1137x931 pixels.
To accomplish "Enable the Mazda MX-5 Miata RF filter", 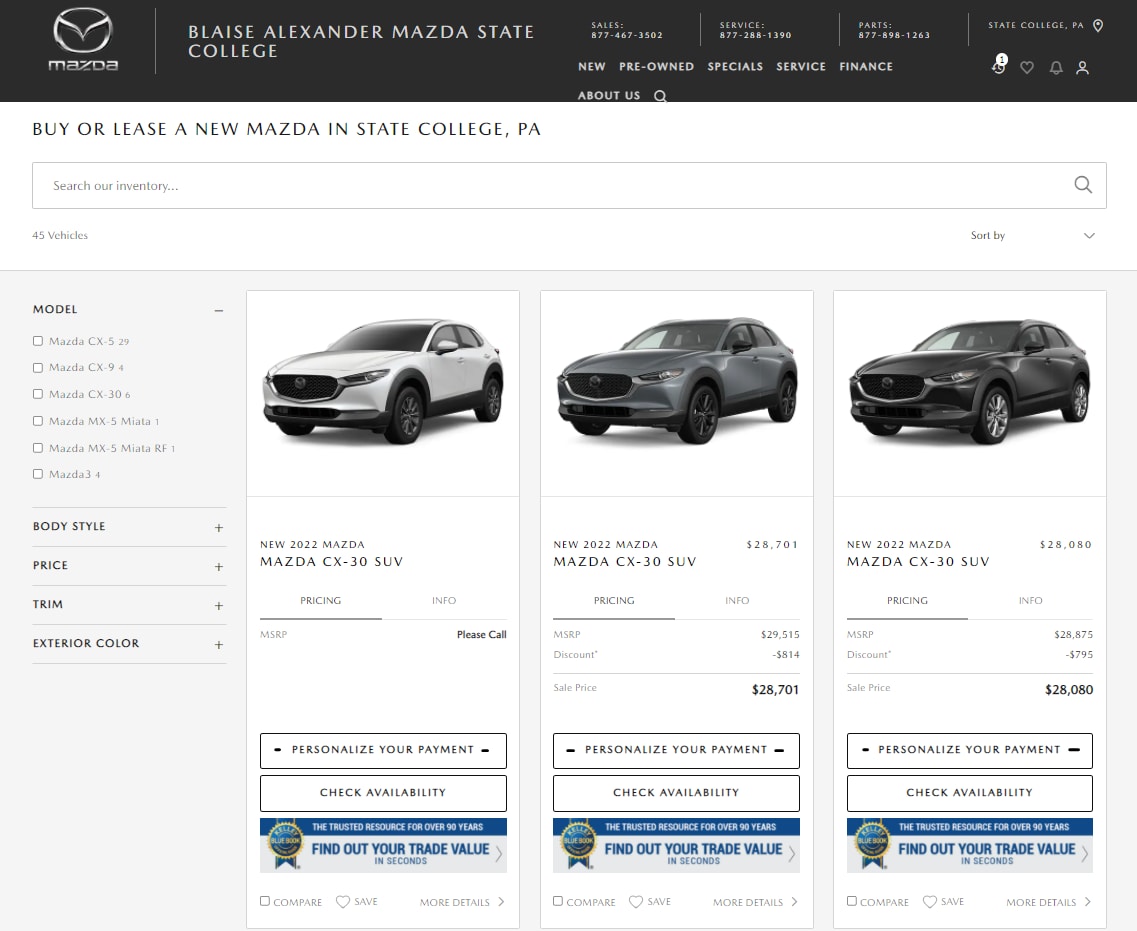I will point(38,448).
